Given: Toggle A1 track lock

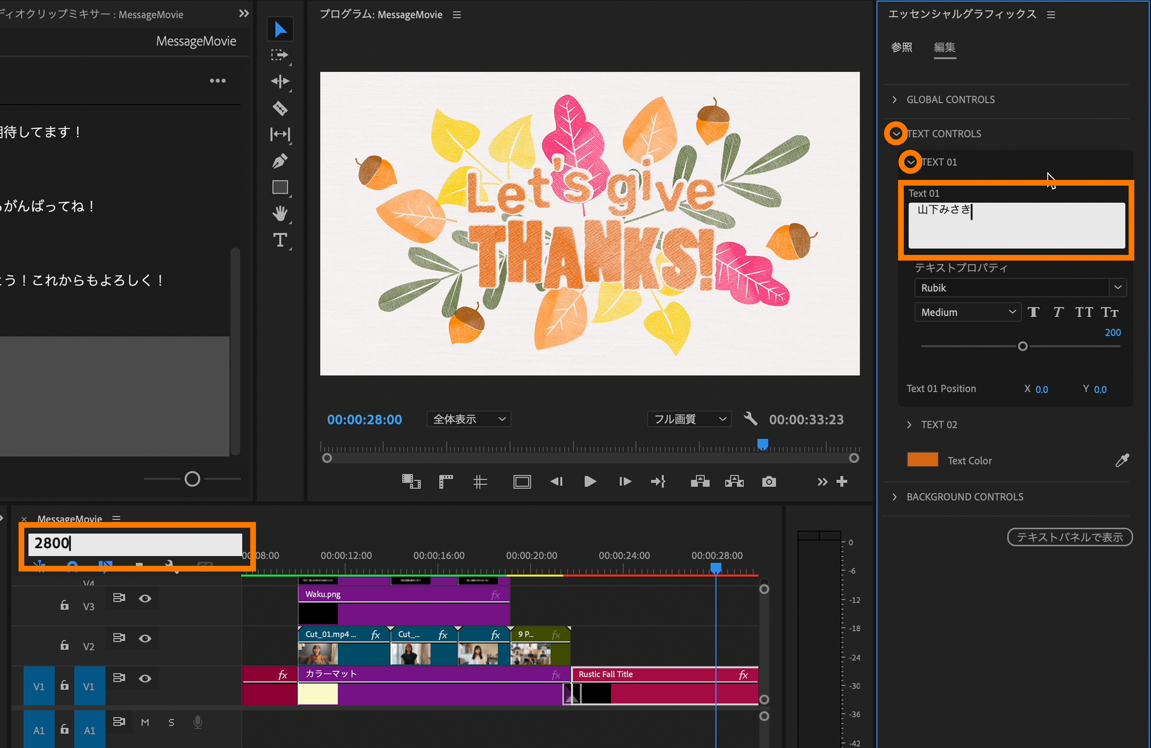Looking at the screenshot, I should coord(65,730).
